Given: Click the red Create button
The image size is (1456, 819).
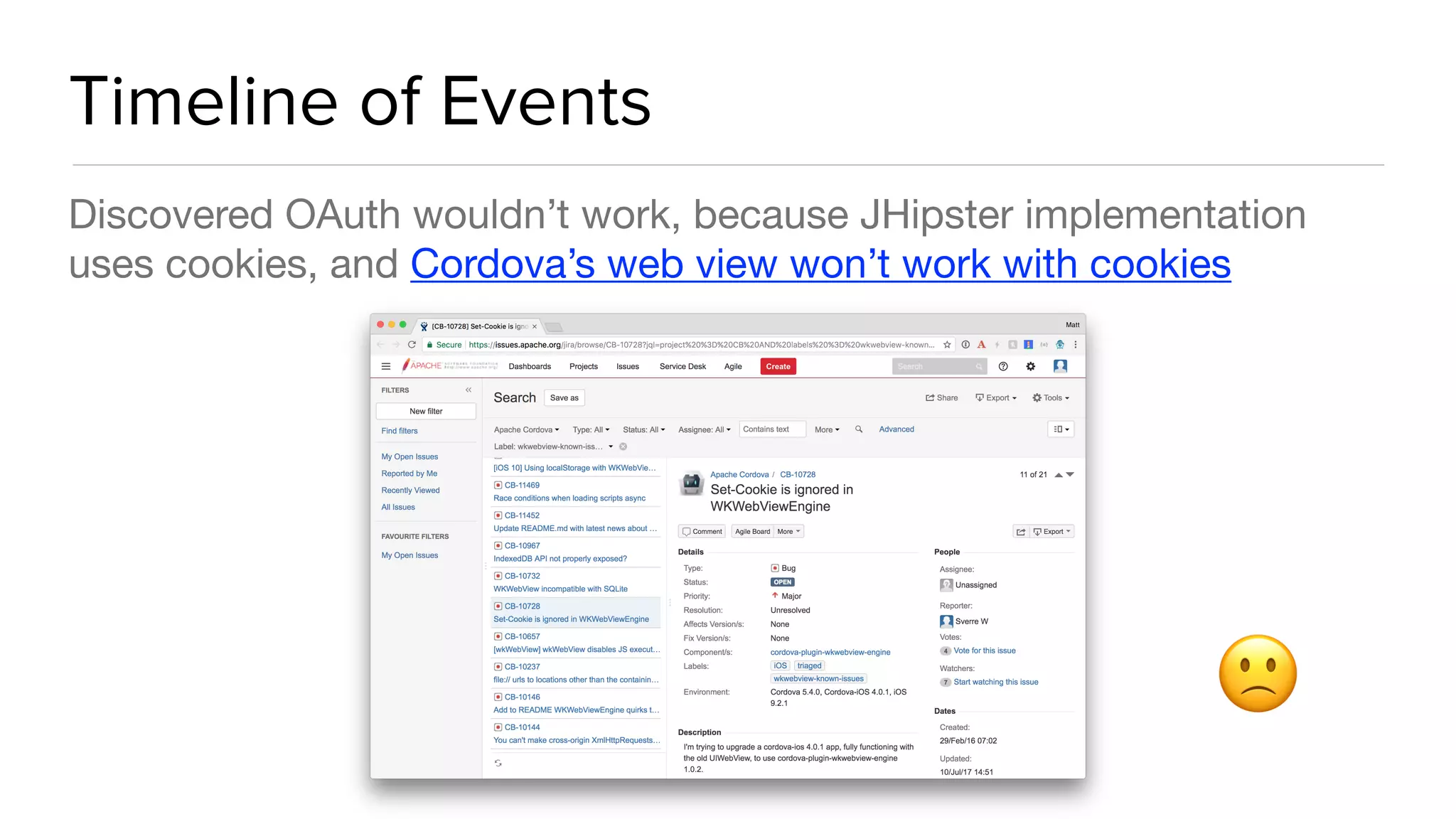Looking at the screenshot, I should pos(778,367).
